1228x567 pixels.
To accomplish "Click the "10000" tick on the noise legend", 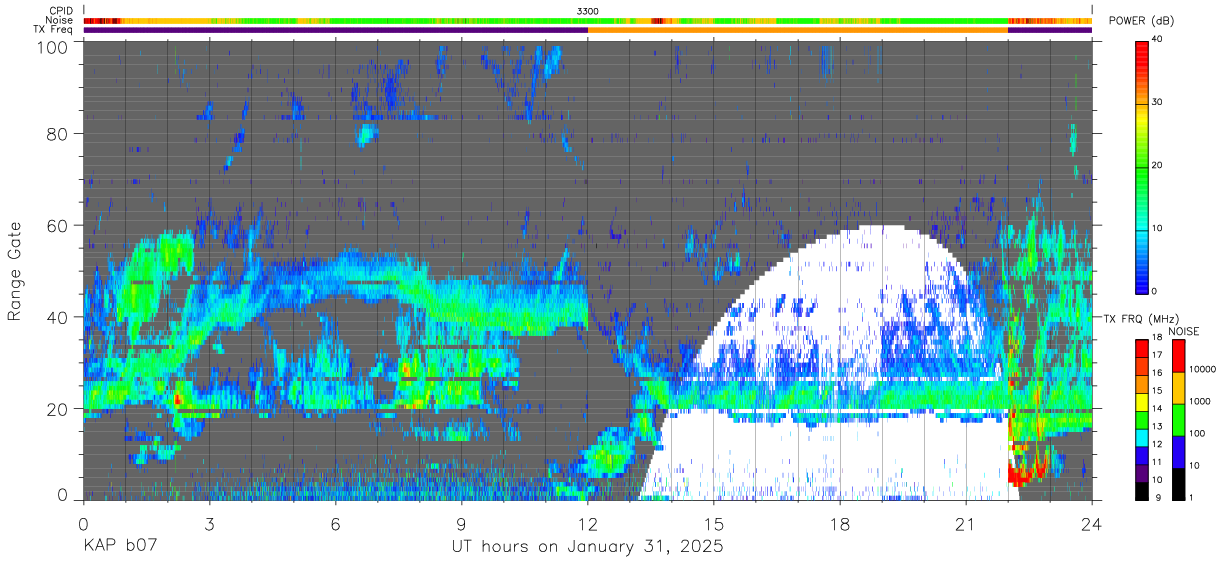I will coord(1203,370).
